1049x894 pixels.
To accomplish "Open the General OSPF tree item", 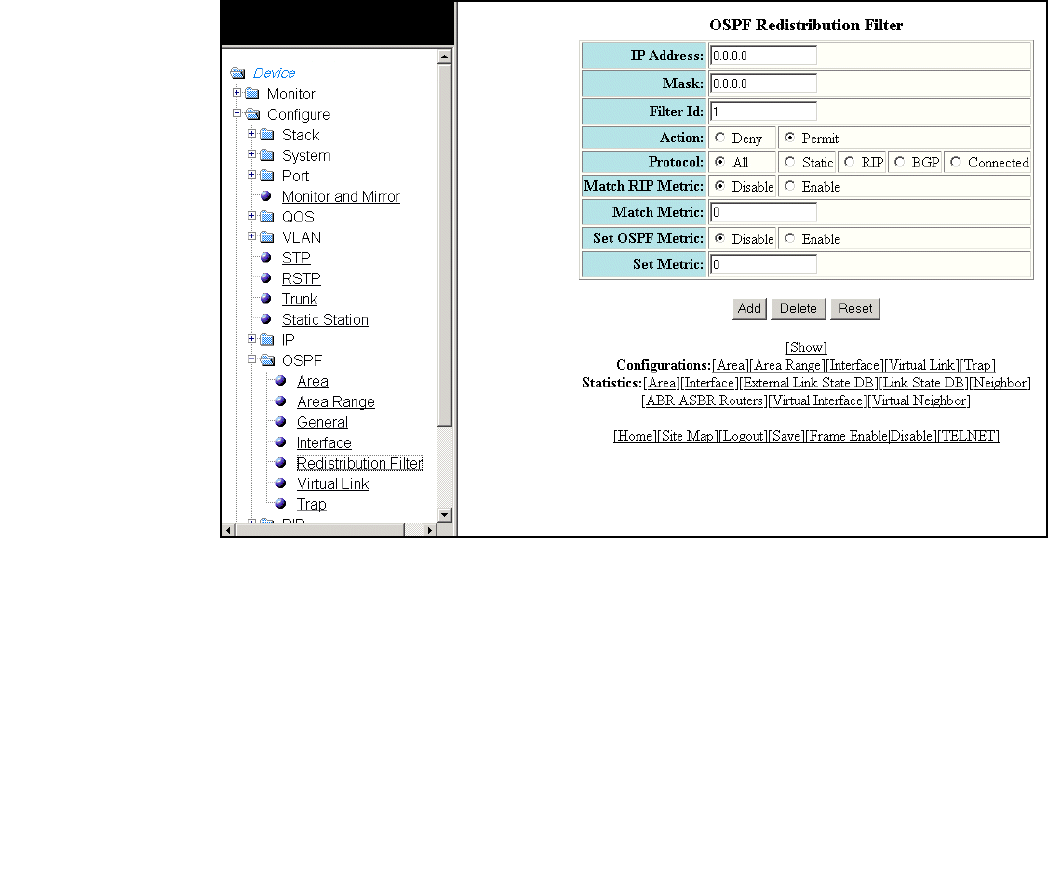I will [322, 422].
